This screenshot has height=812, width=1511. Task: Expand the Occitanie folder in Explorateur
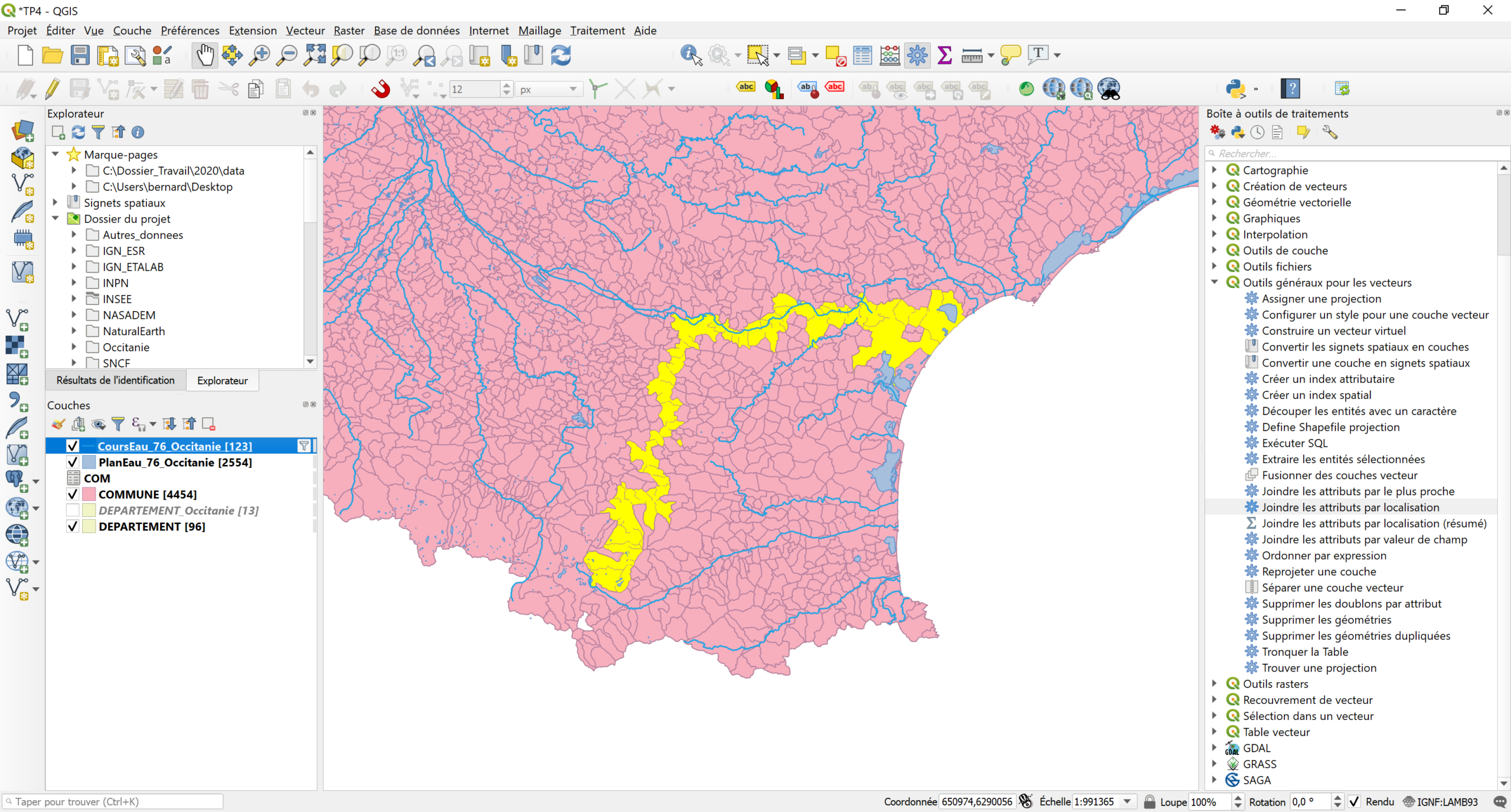(x=74, y=347)
